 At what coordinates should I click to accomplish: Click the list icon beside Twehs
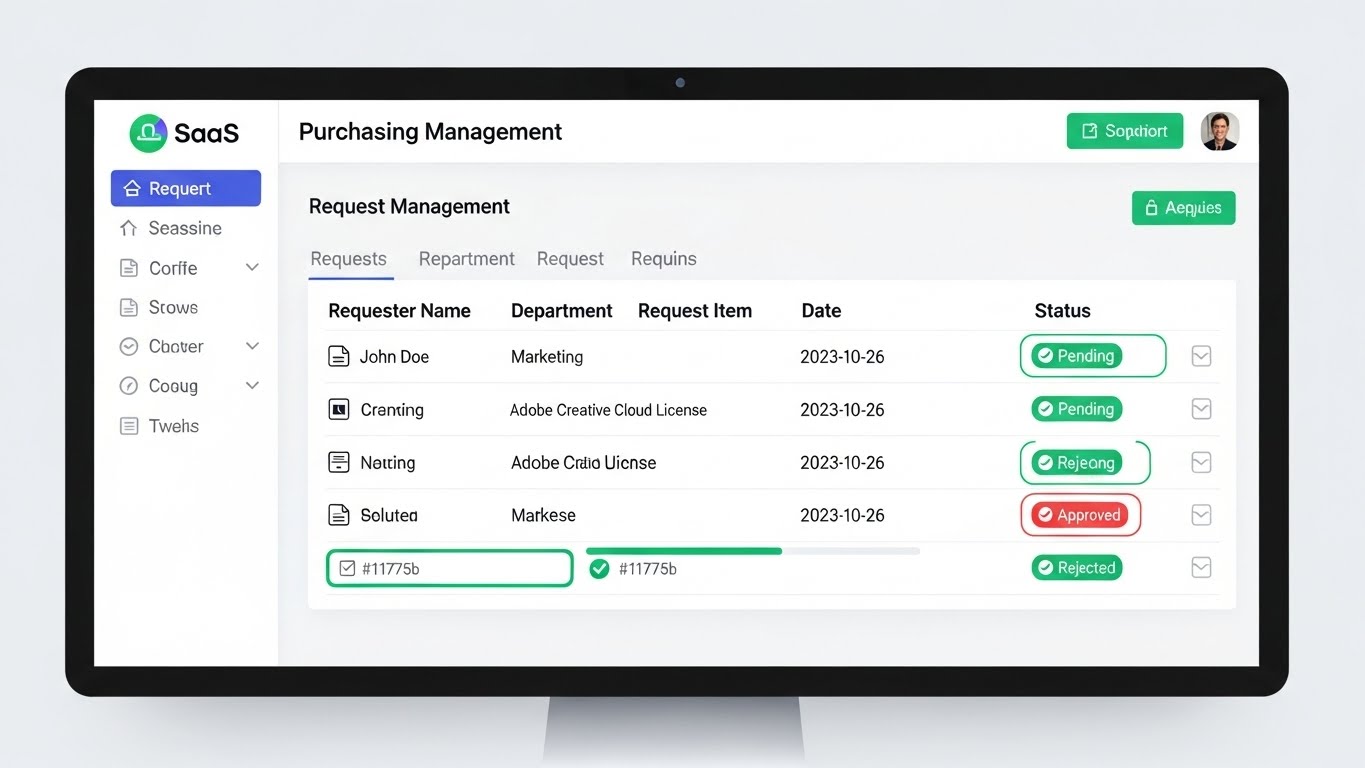[130, 426]
